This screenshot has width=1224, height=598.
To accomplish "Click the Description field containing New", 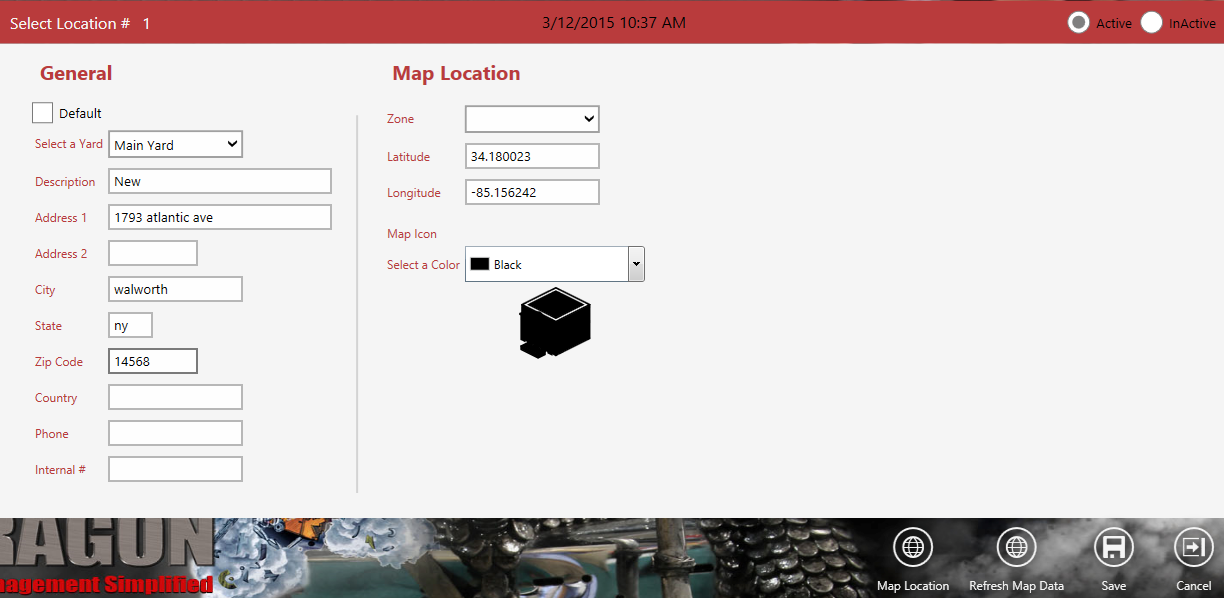I will (x=220, y=181).
